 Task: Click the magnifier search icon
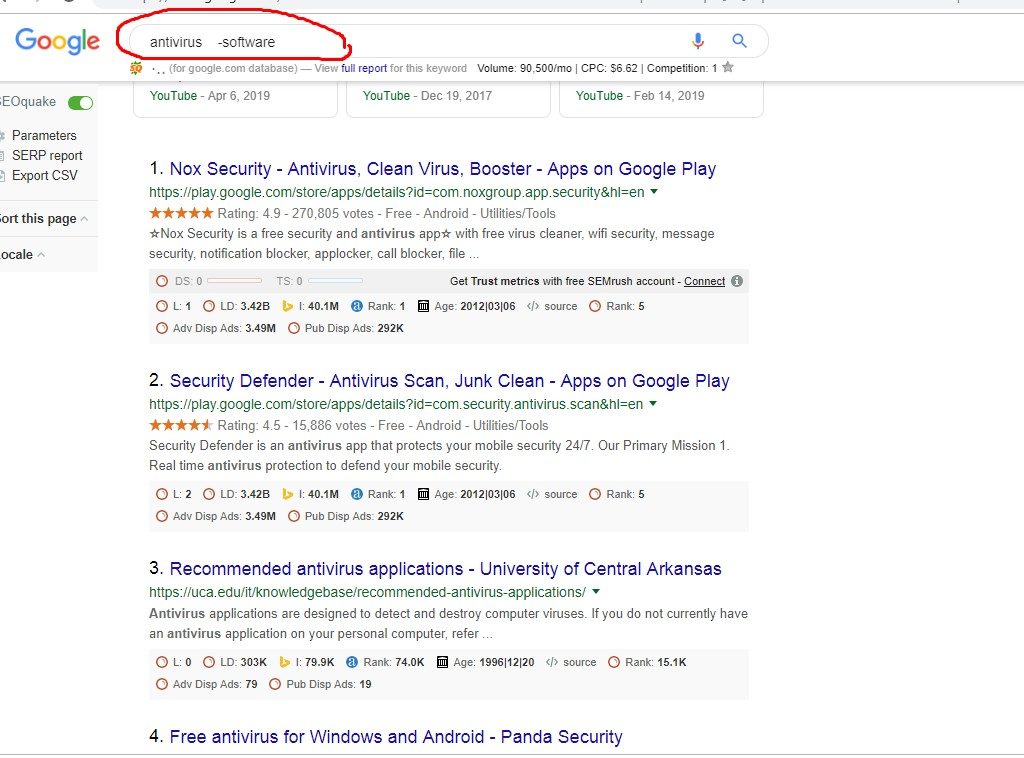click(739, 40)
